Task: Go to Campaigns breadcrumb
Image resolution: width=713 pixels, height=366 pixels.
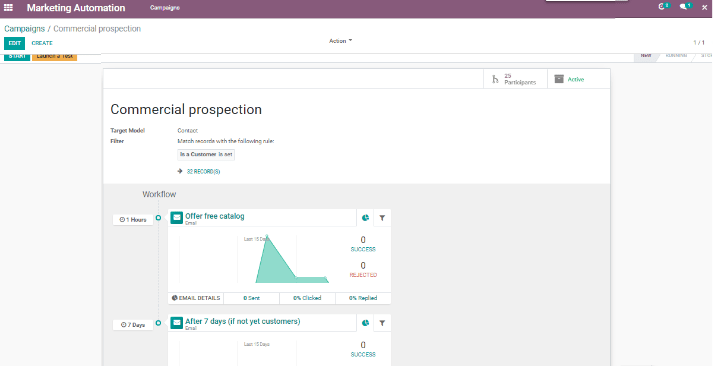Action: point(25,29)
